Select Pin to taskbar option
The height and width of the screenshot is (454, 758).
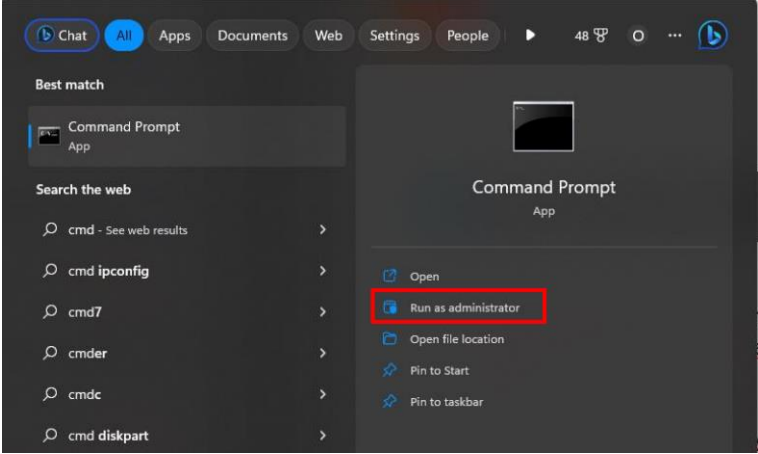[446, 401]
